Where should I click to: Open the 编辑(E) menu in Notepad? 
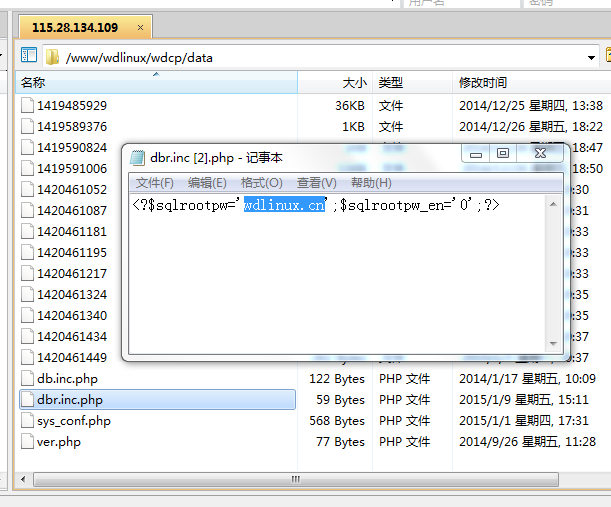pyautogui.click(x=207, y=183)
